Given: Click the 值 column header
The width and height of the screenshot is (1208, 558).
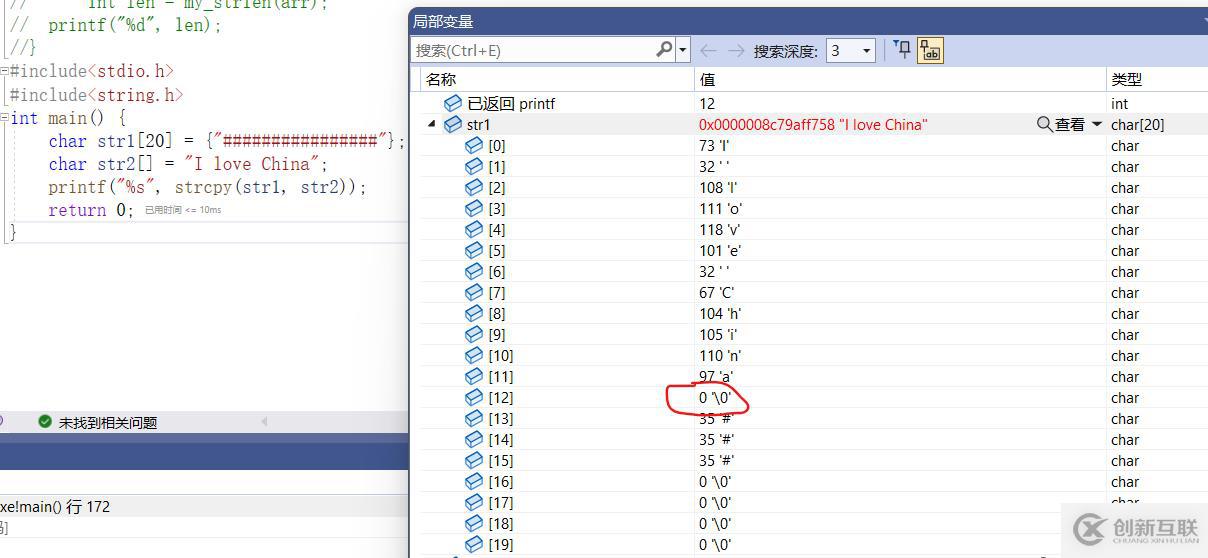Looking at the screenshot, I should tap(707, 79).
